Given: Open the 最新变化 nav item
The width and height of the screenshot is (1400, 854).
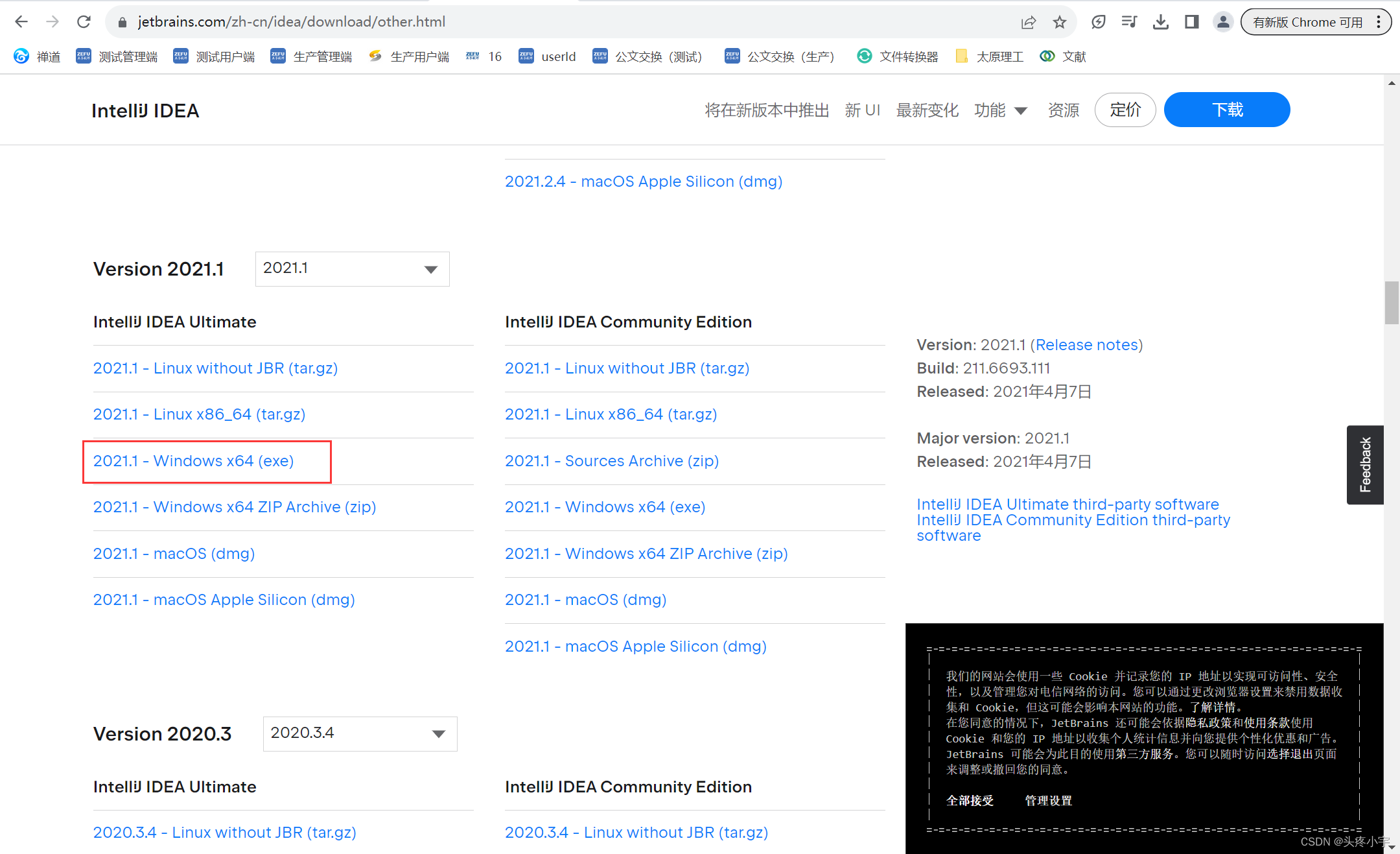Looking at the screenshot, I should [x=927, y=110].
